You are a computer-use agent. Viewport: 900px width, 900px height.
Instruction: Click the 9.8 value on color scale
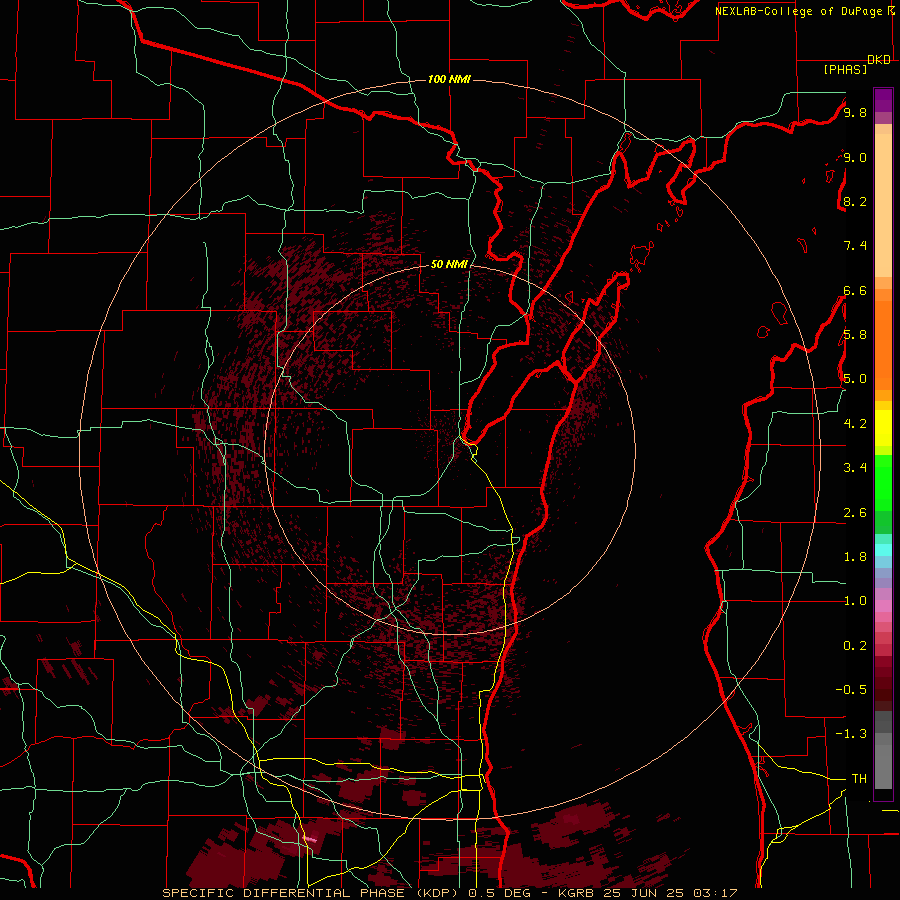click(x=855, y=112)
